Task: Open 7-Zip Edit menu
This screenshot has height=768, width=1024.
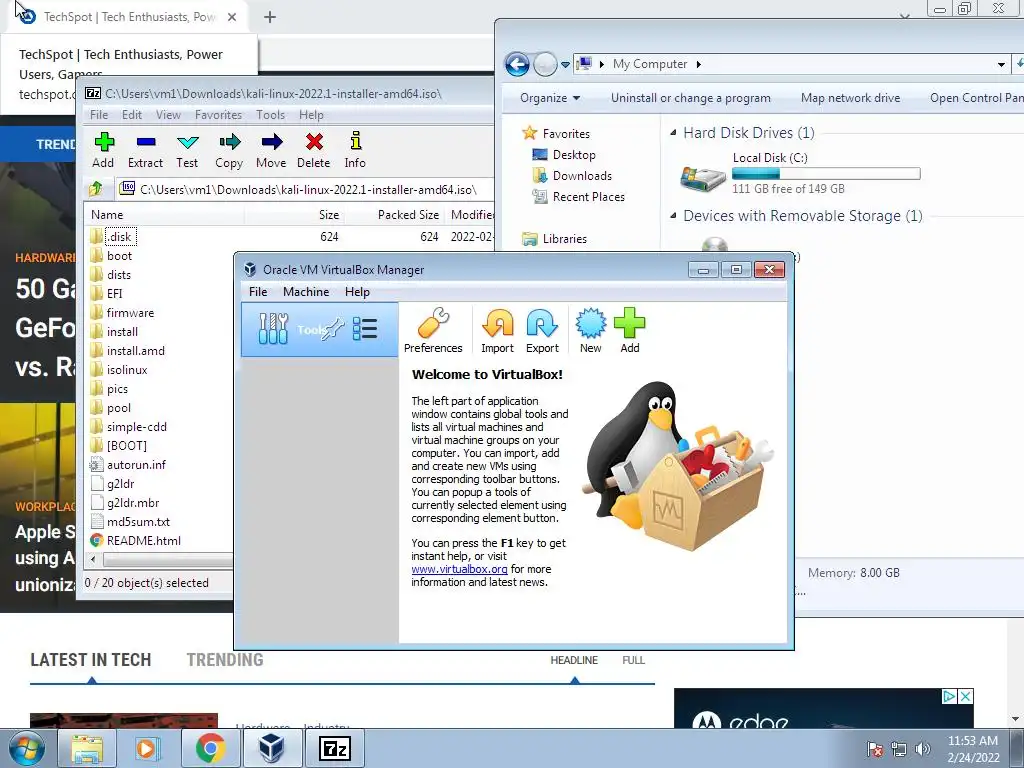Action: click(132, 115)
